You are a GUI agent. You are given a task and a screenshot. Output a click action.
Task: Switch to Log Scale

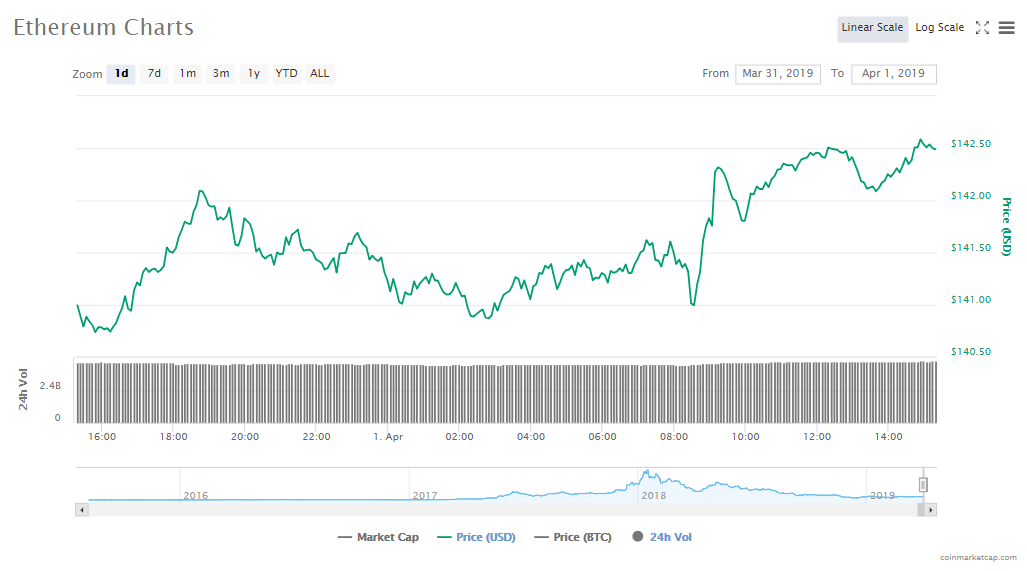pyautogui.click(x=939, y=28)
